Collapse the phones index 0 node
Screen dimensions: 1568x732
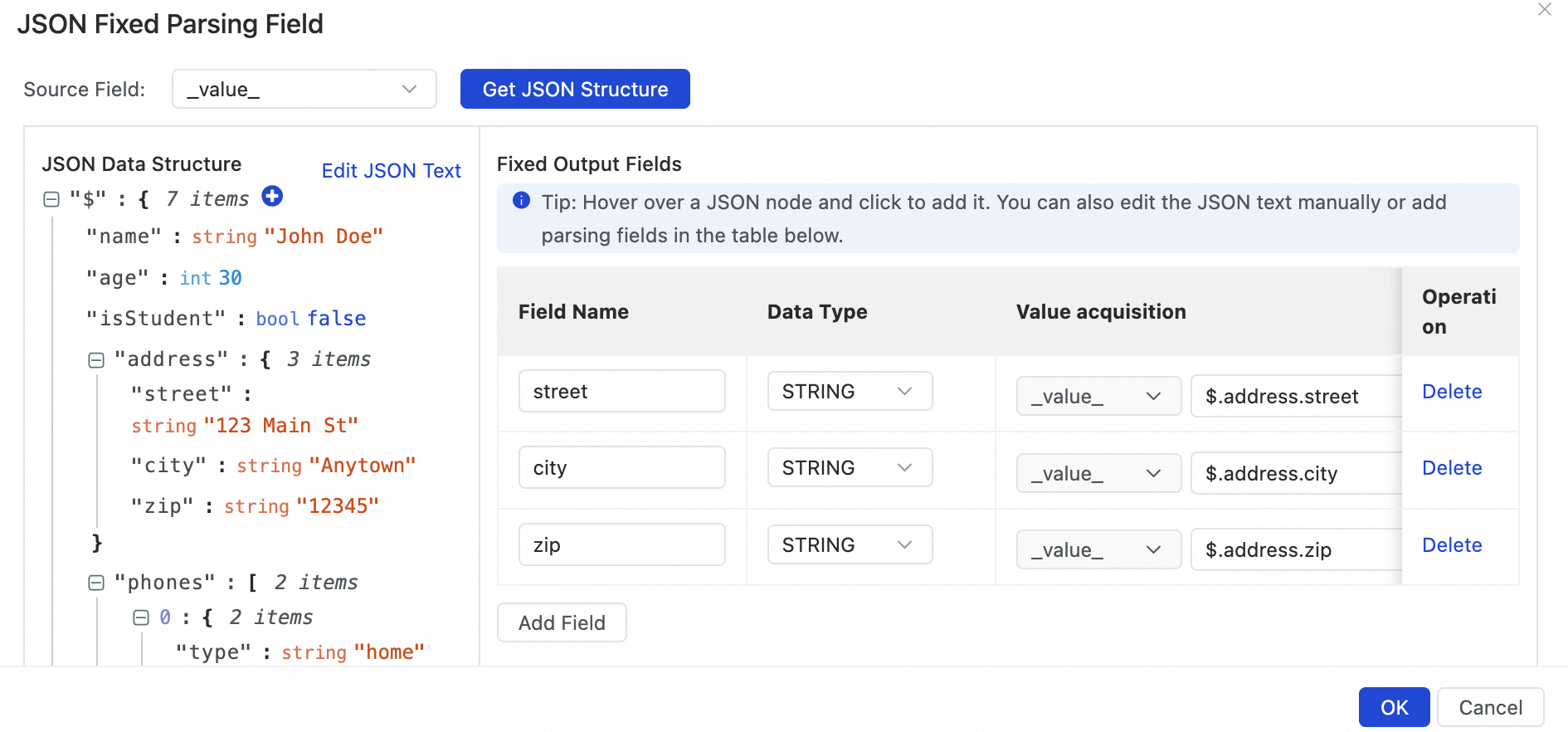[141, 617]
